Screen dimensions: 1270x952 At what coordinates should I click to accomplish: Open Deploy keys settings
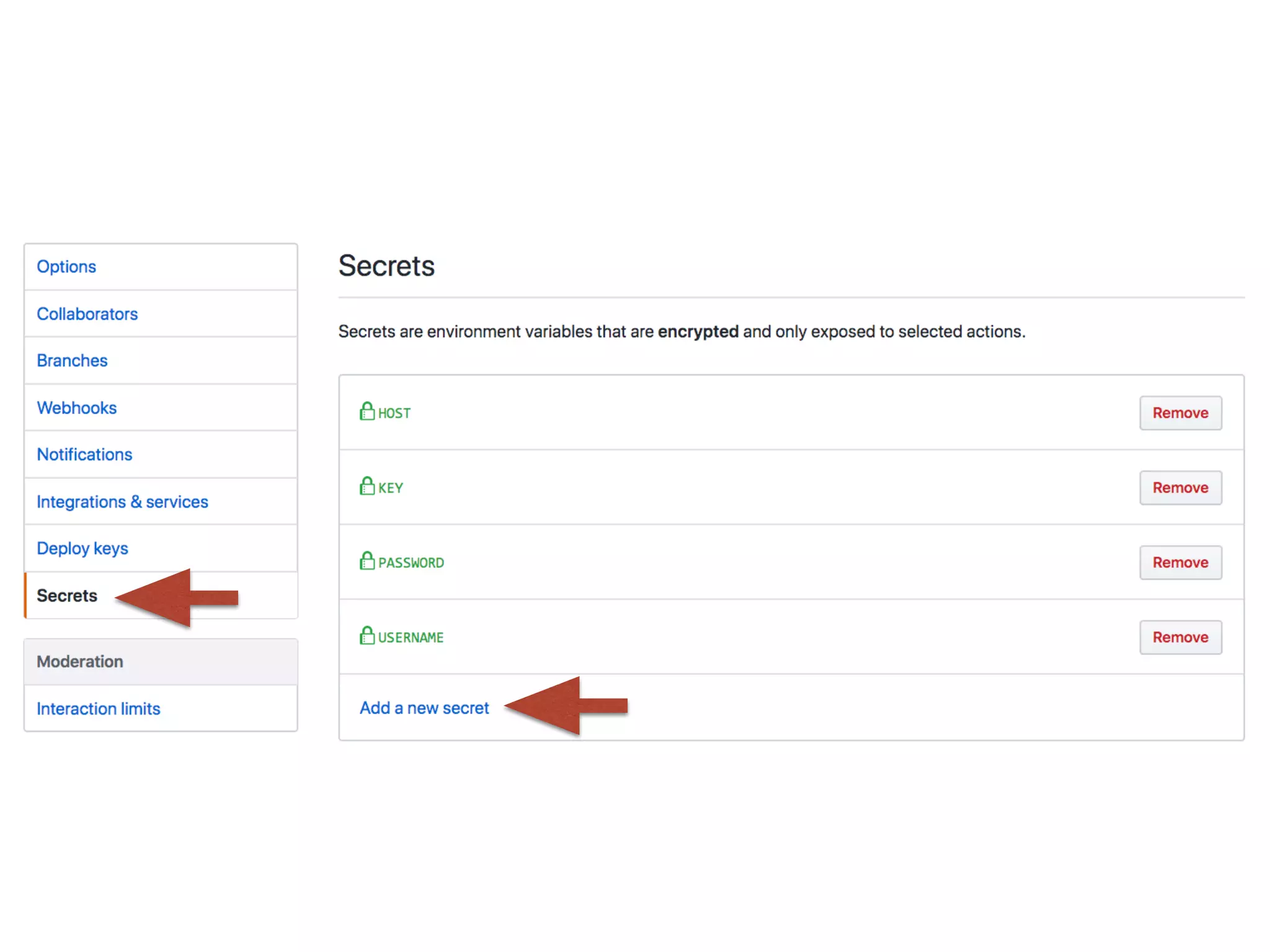click(x=82, y=549)
